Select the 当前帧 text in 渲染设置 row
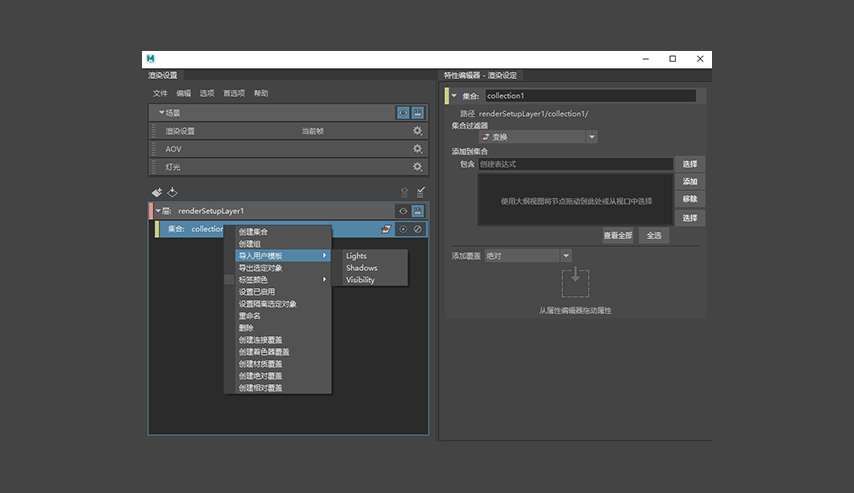Image resolution: width=854 pixels, height=493 pixels. click(313, 131)
